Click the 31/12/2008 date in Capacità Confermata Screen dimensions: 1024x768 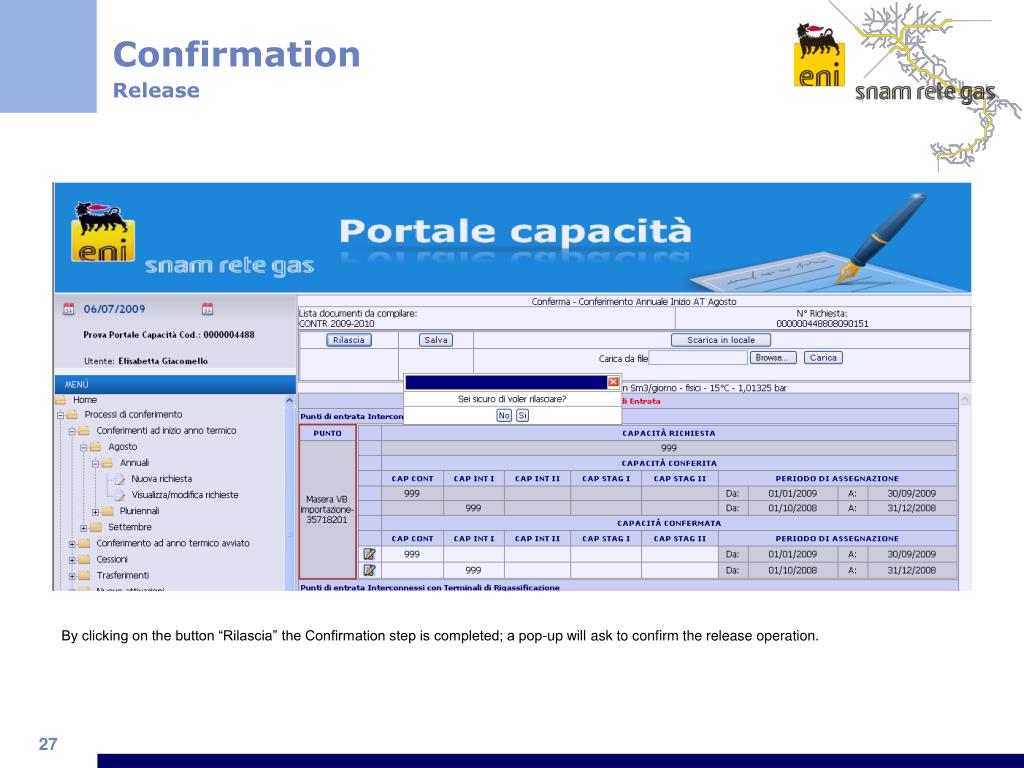pos(912,570)
